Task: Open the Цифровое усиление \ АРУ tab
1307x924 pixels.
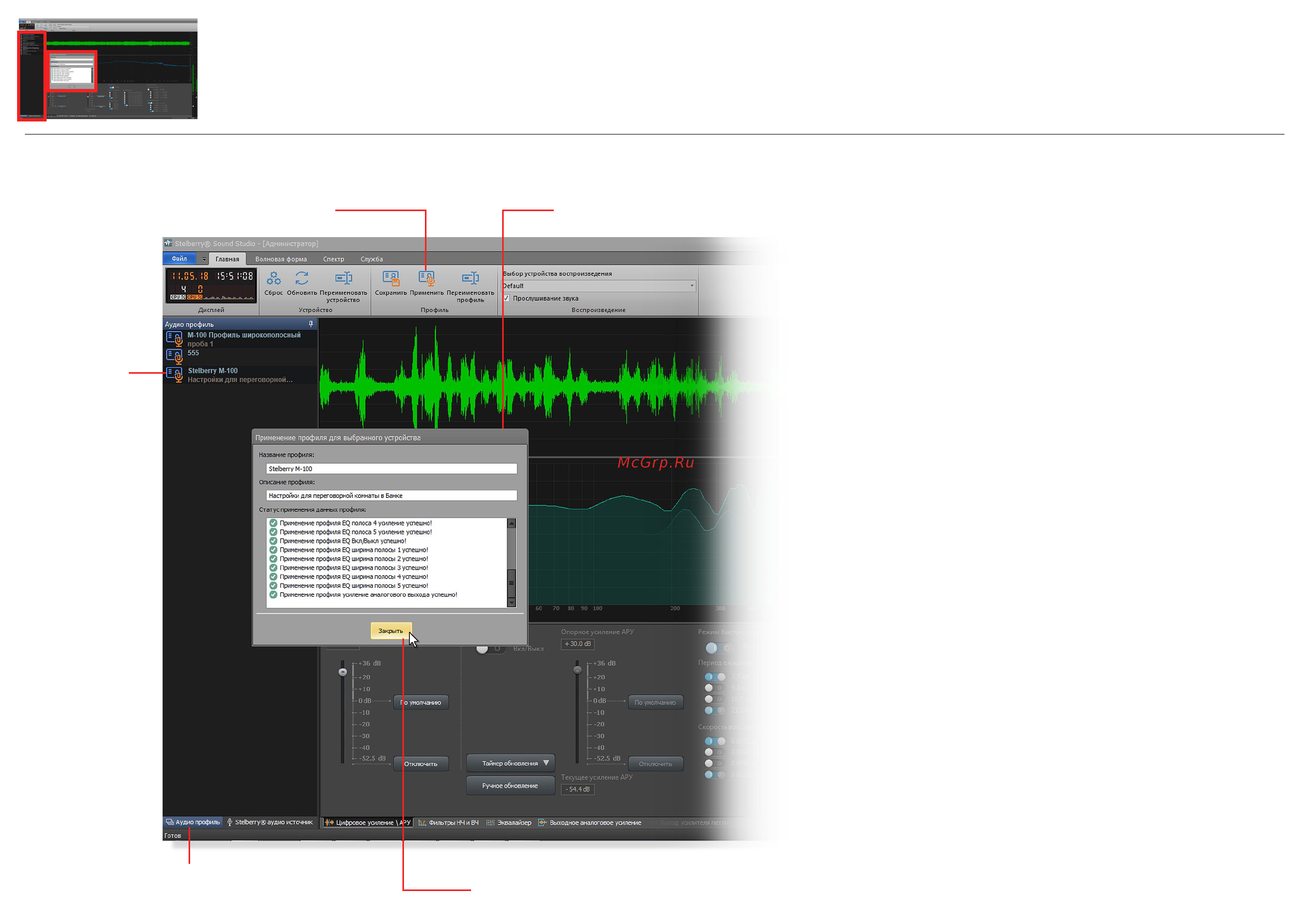Action: (x=368, y=822)
